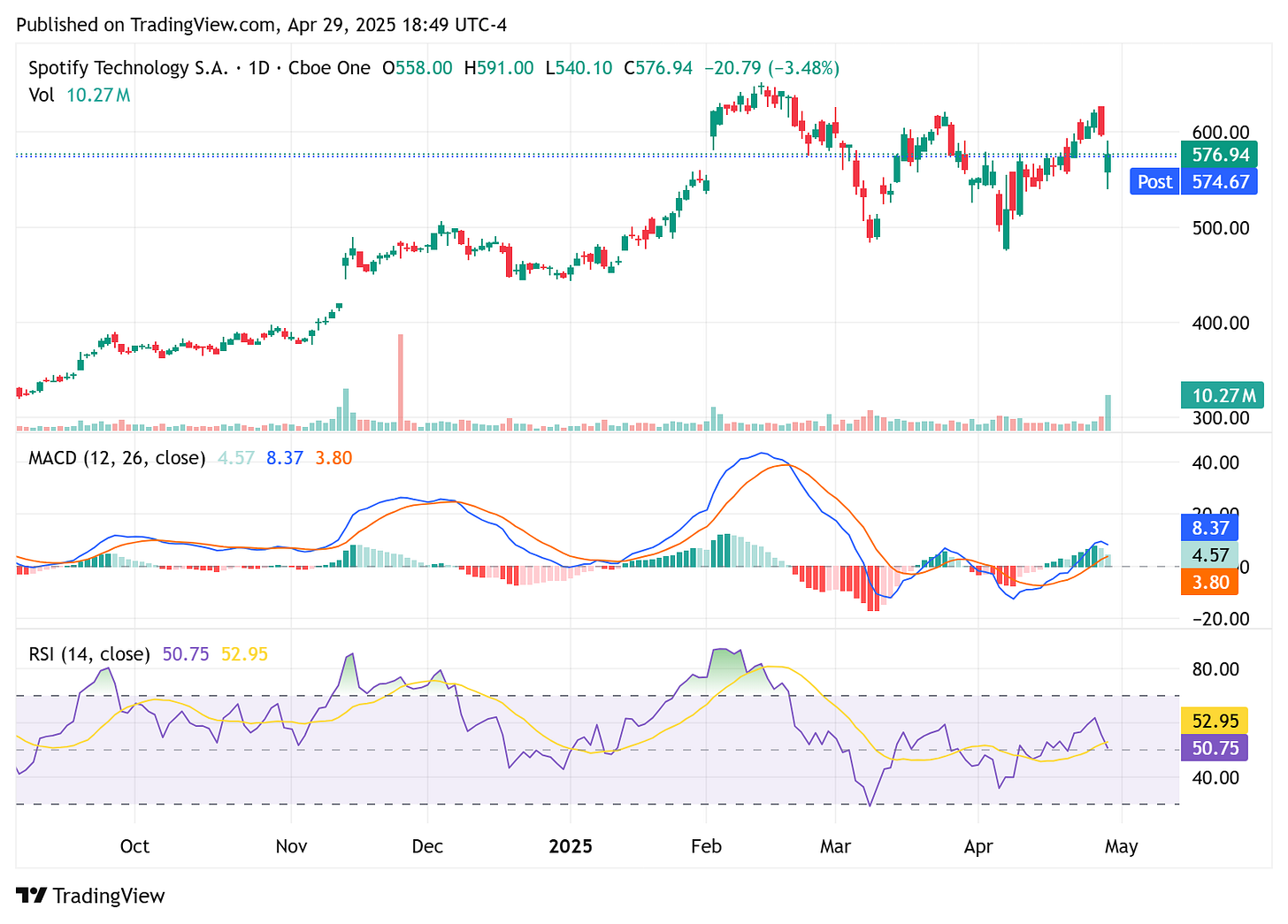Click the 10.27M volume value tag

tap(1222, 395)
